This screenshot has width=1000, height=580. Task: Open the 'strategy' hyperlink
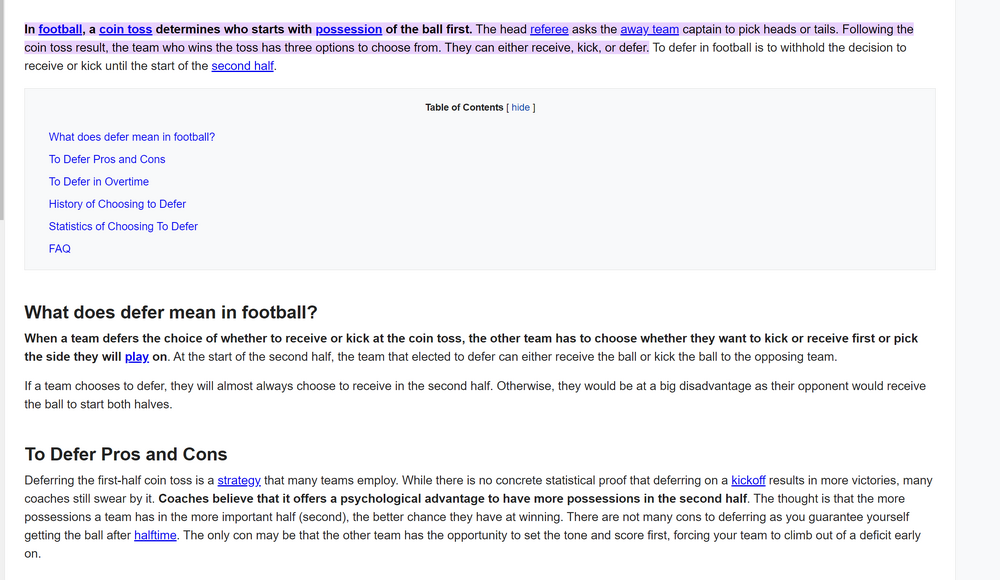coord(239,481)
